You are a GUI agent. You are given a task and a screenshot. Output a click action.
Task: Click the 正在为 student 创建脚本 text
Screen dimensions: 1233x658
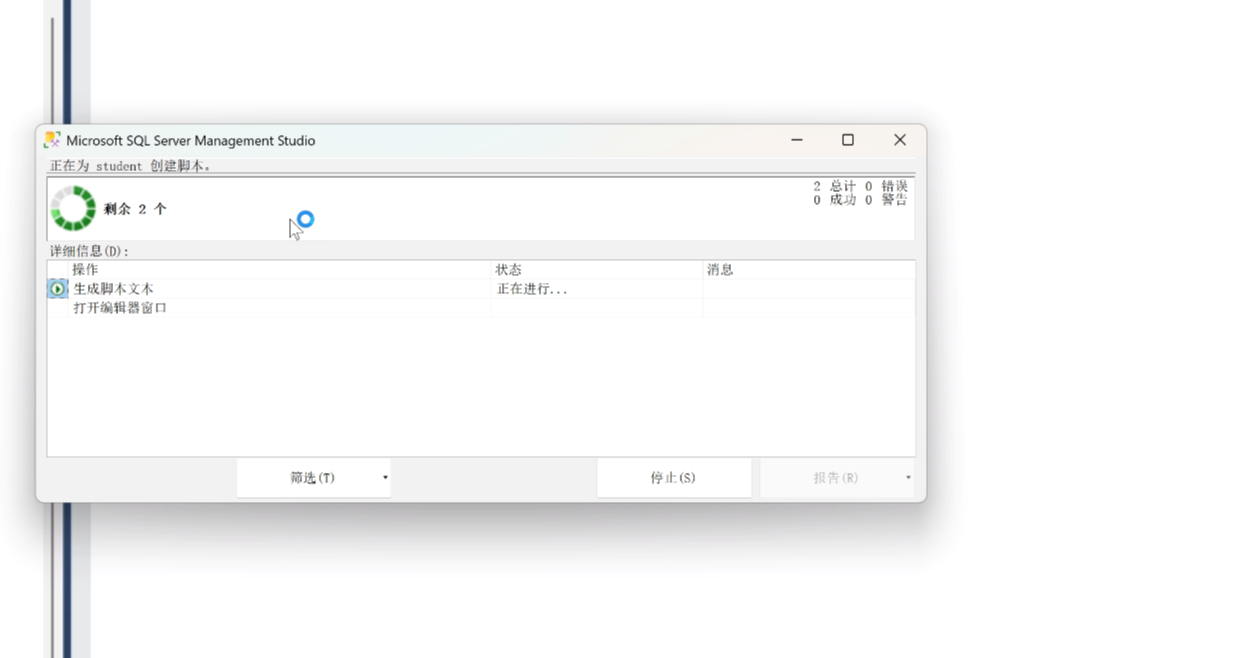[131, 166]
